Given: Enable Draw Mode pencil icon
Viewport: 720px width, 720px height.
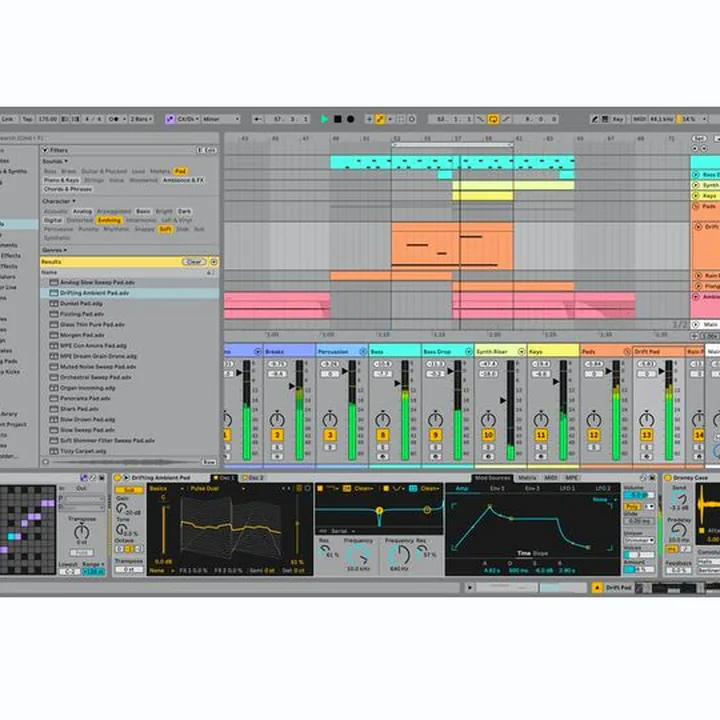Looking at the screenshot, I should 594,119.
